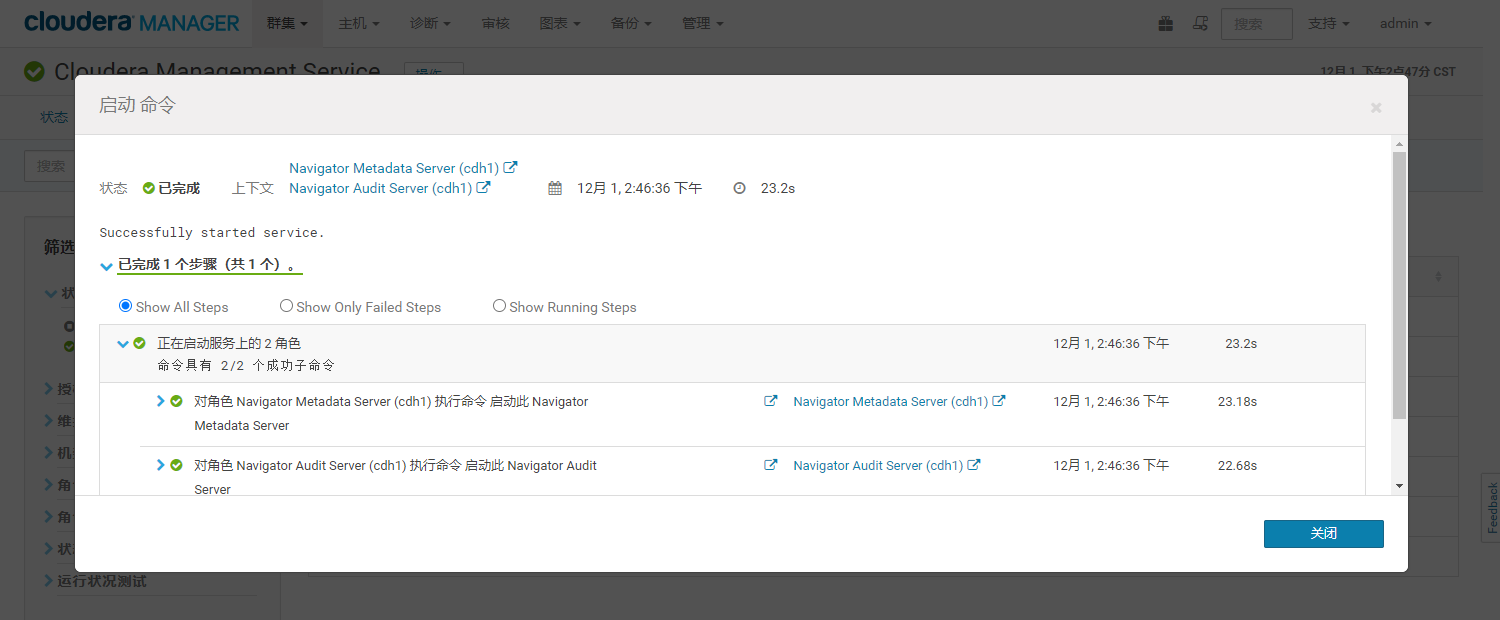Select the Show Running Steps radio button

pyautogui.click(x=499, y=306)
